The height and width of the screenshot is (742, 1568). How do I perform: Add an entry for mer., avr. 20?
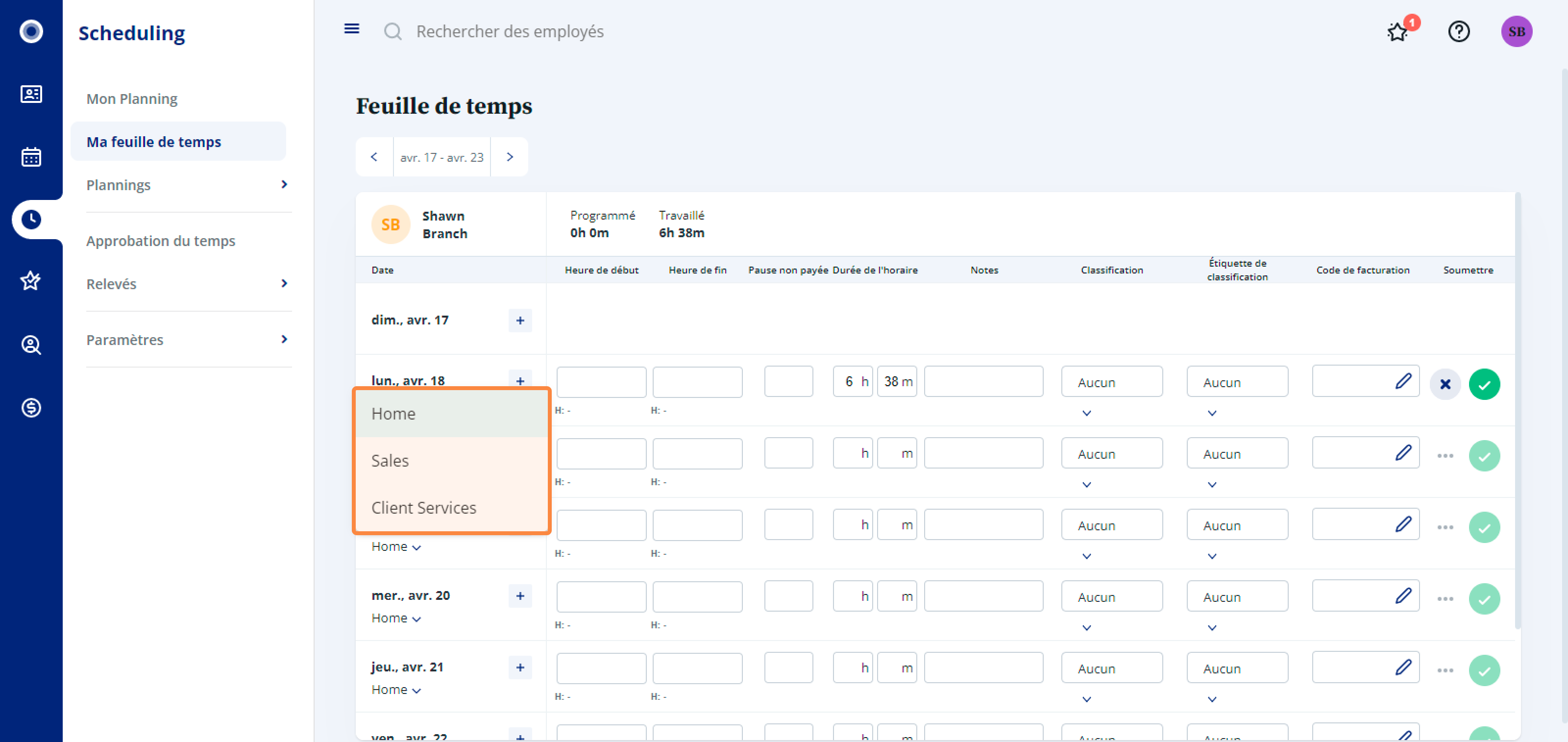[x=520, y=595]
